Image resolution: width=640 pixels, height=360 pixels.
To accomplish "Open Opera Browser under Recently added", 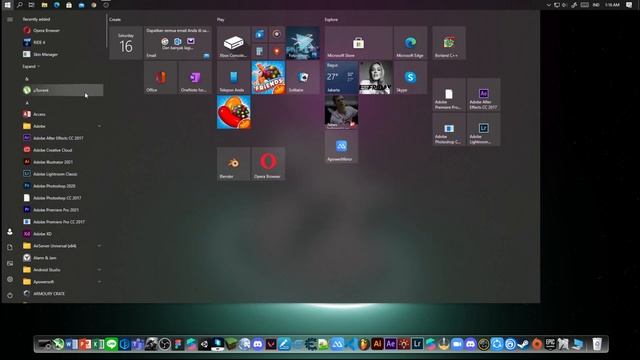I will click(x=62, y=30).
